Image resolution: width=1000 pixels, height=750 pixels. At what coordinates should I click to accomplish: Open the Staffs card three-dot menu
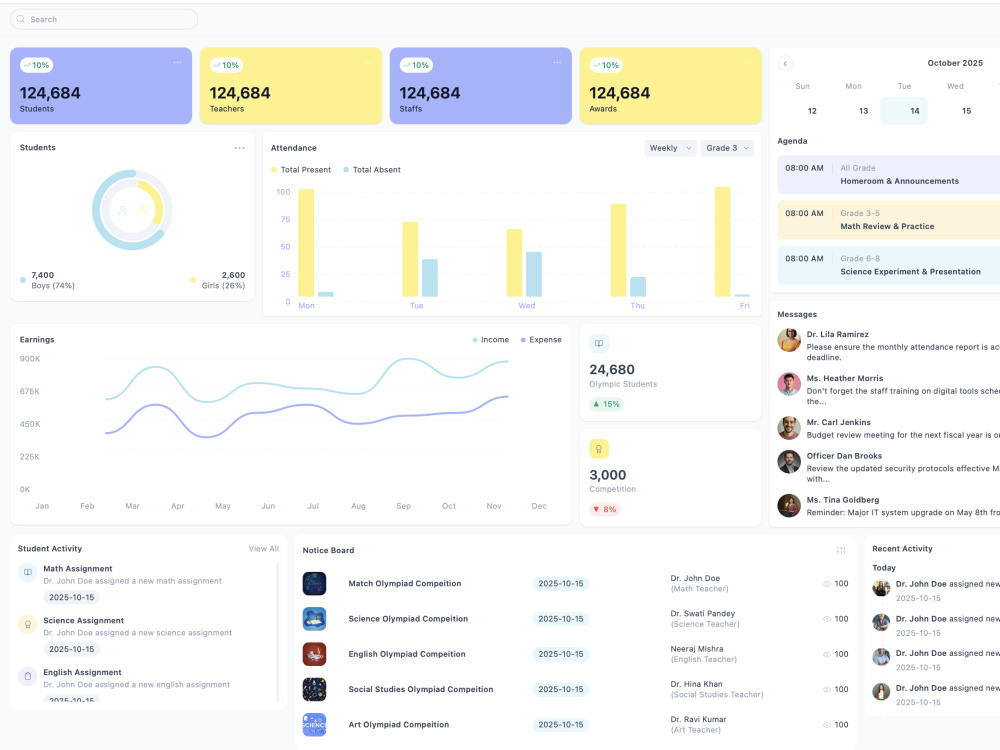[x=557, y=62]
